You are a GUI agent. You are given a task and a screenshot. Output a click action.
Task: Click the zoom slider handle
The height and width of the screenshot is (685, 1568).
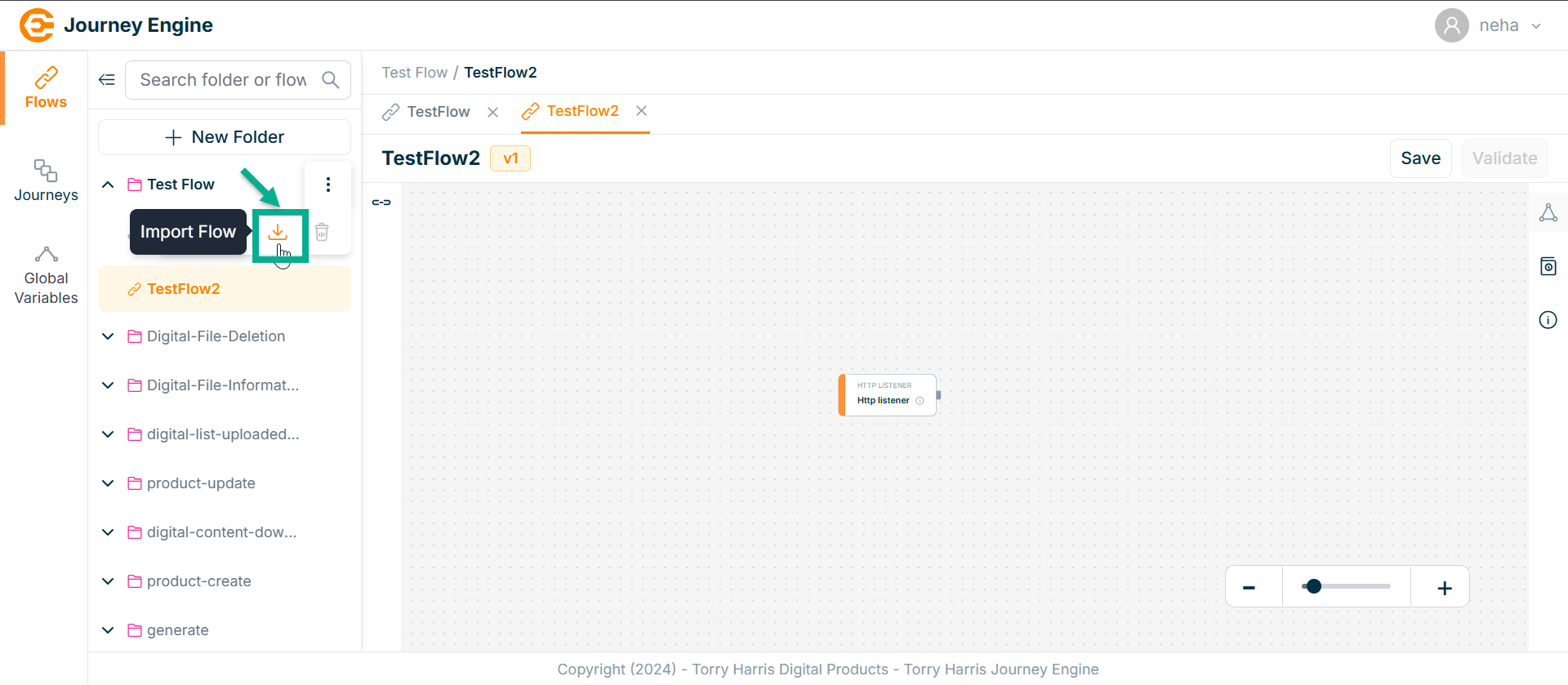point(1313,586)
